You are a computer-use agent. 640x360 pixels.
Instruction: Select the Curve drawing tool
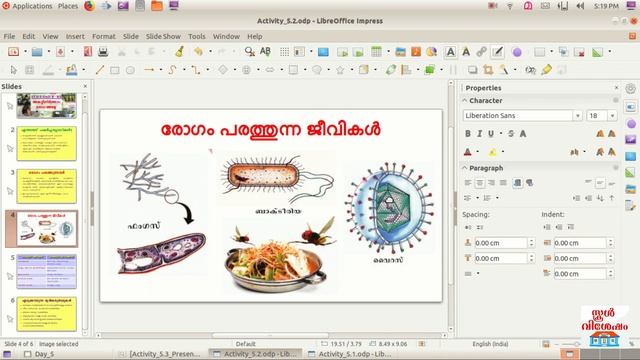tap(172, 70)
